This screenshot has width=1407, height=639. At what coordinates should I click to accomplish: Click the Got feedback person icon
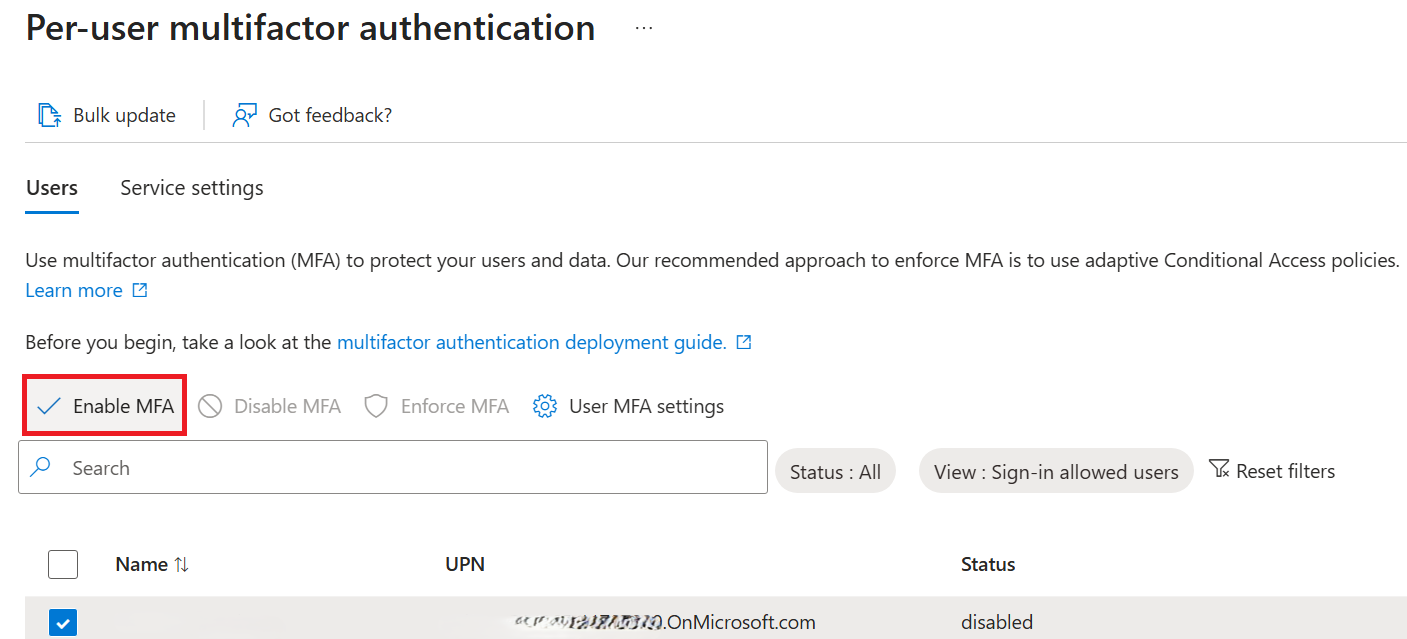pos(244,116)
